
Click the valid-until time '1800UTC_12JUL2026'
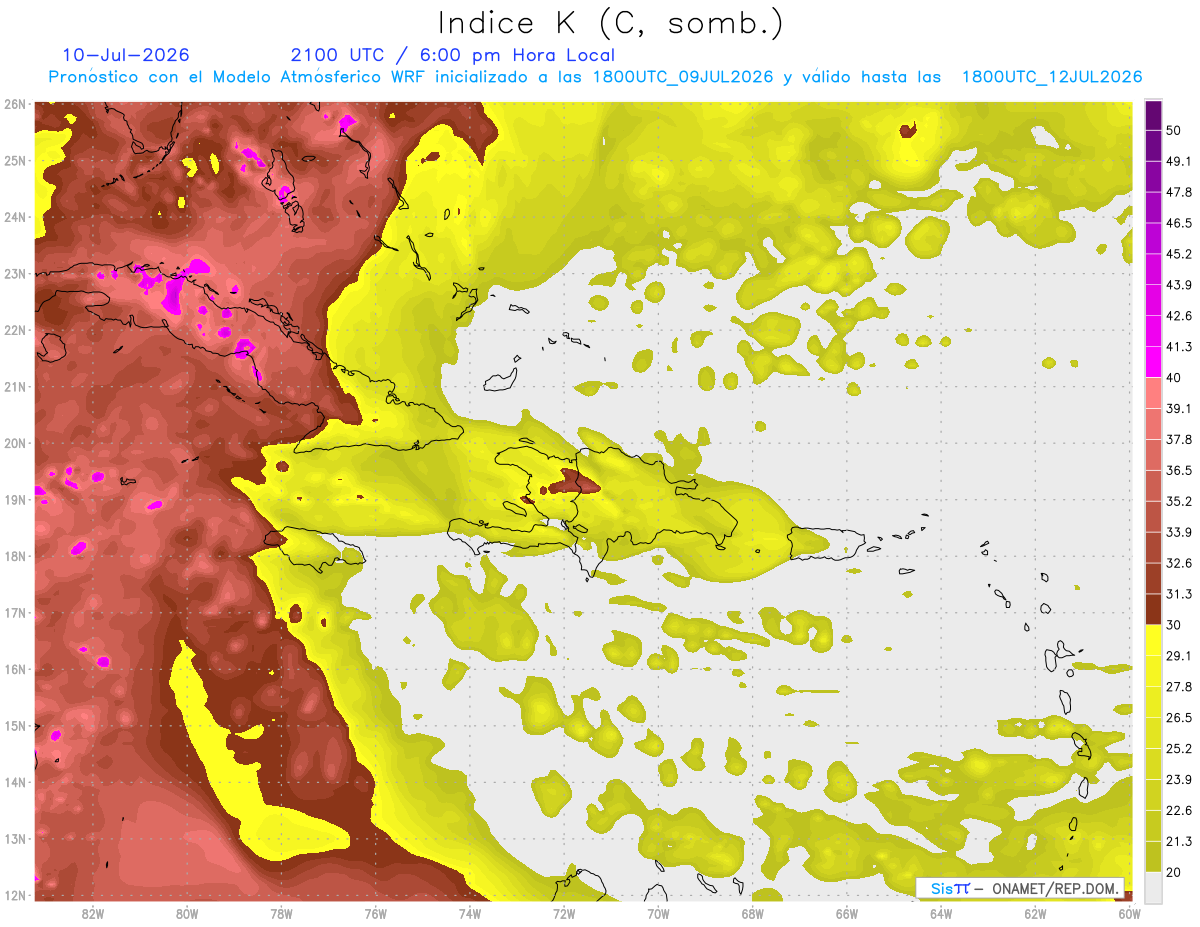(1052, 77)
